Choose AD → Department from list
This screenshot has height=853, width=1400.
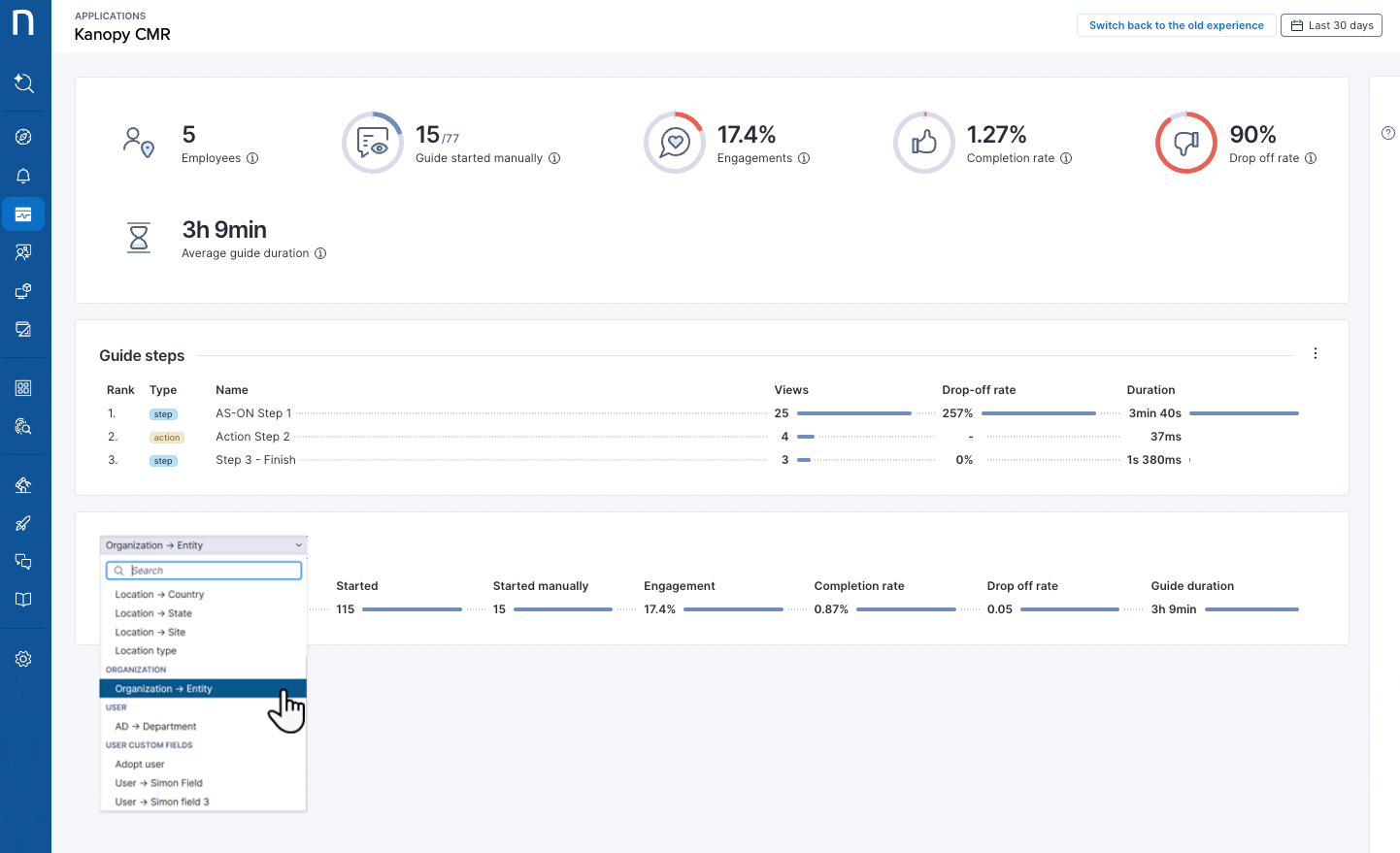click(155, 727)
